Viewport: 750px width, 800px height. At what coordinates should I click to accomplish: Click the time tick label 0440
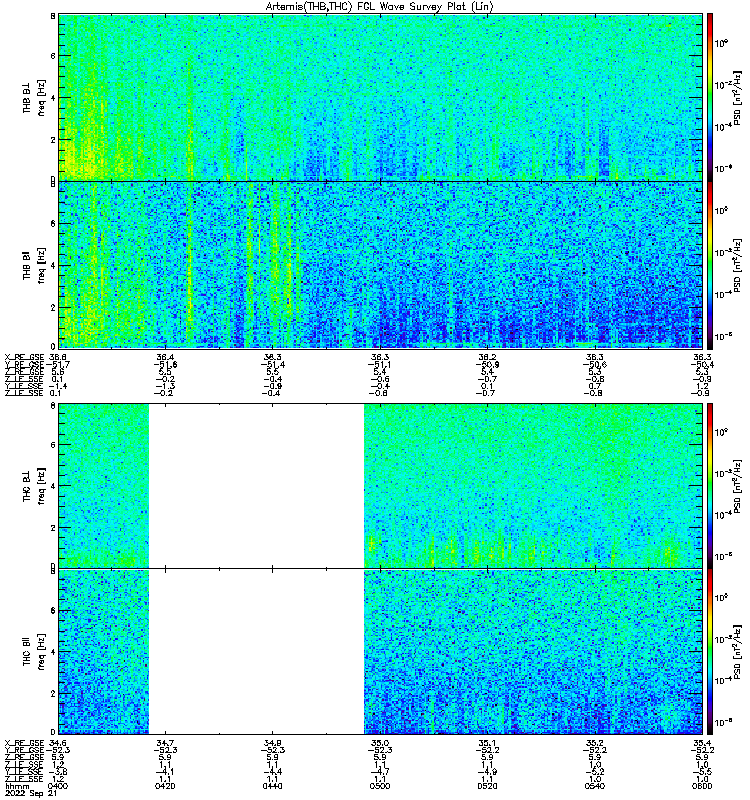coord(272,786)
